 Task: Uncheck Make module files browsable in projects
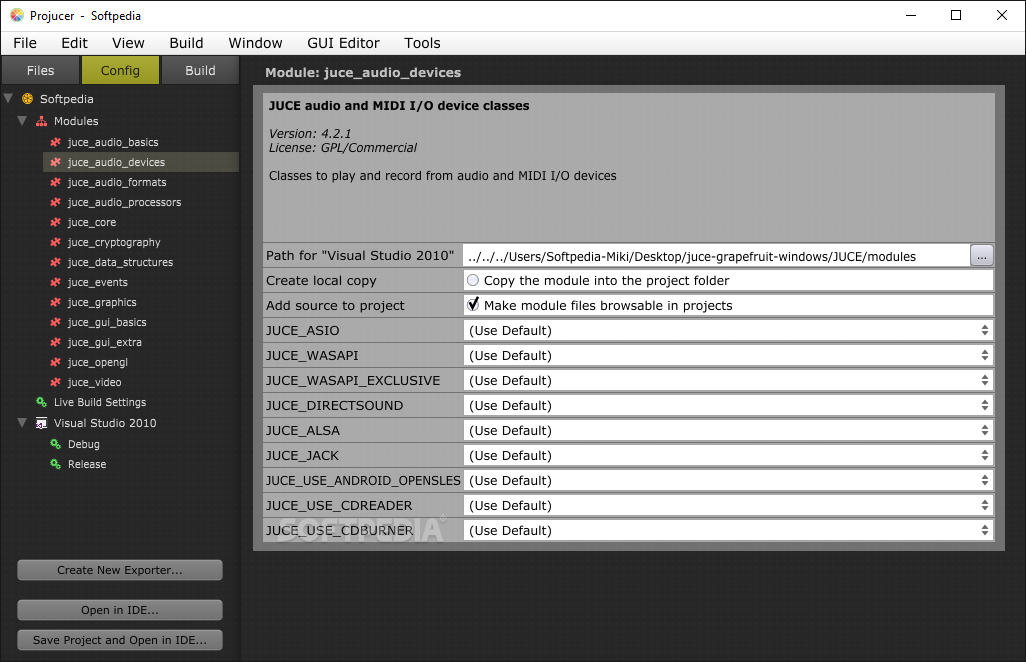(x=473, y=305)
